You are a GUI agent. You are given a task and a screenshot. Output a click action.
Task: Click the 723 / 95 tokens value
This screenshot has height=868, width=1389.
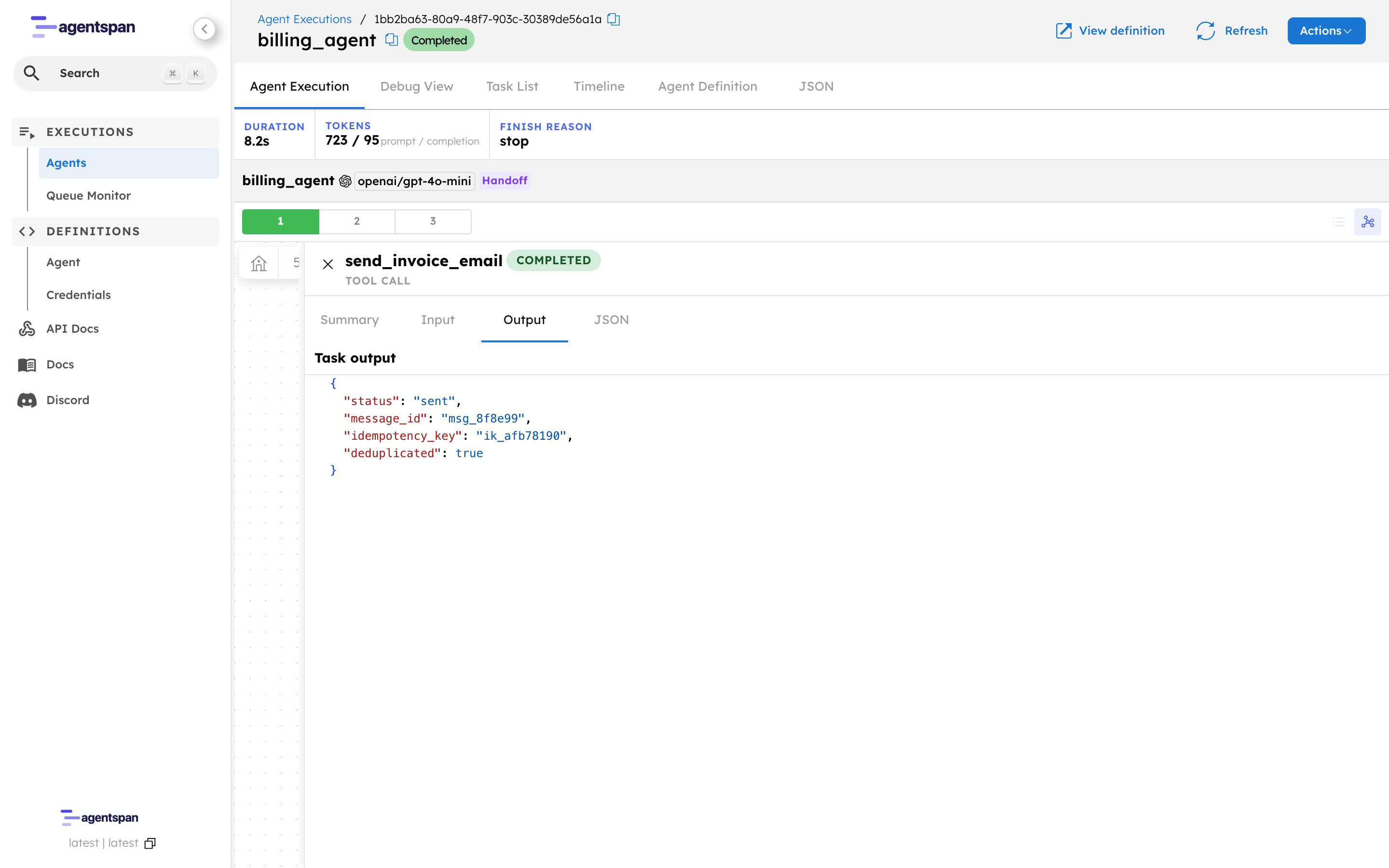point(352,140)
